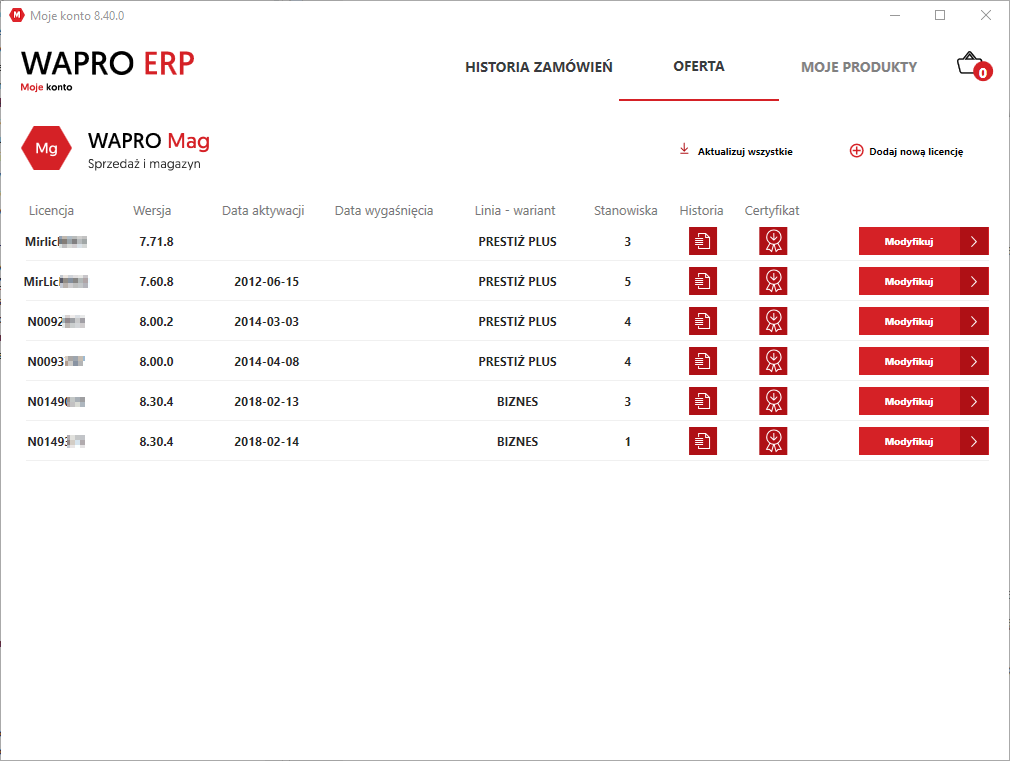Click activation date 2018-02-13
This screenshot has height=761, width=1010.
(x=267, y=401)
